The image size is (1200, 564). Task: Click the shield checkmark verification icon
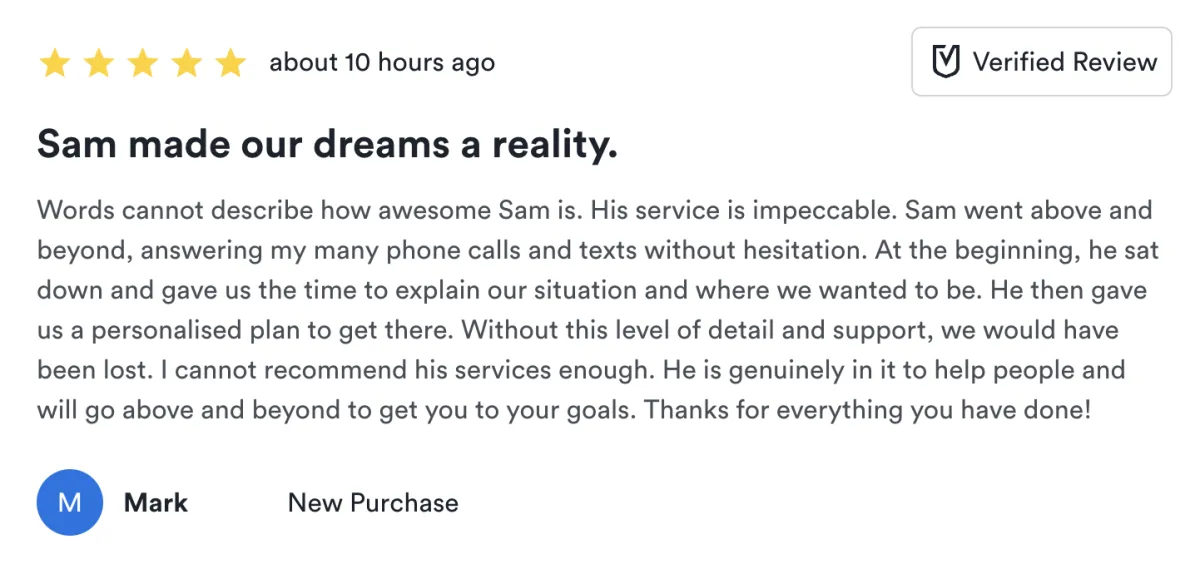coord(945,62)
